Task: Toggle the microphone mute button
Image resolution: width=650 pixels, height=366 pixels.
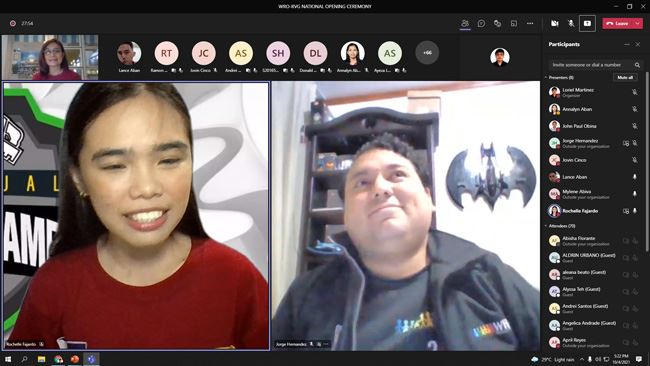Action: point(571,24)
